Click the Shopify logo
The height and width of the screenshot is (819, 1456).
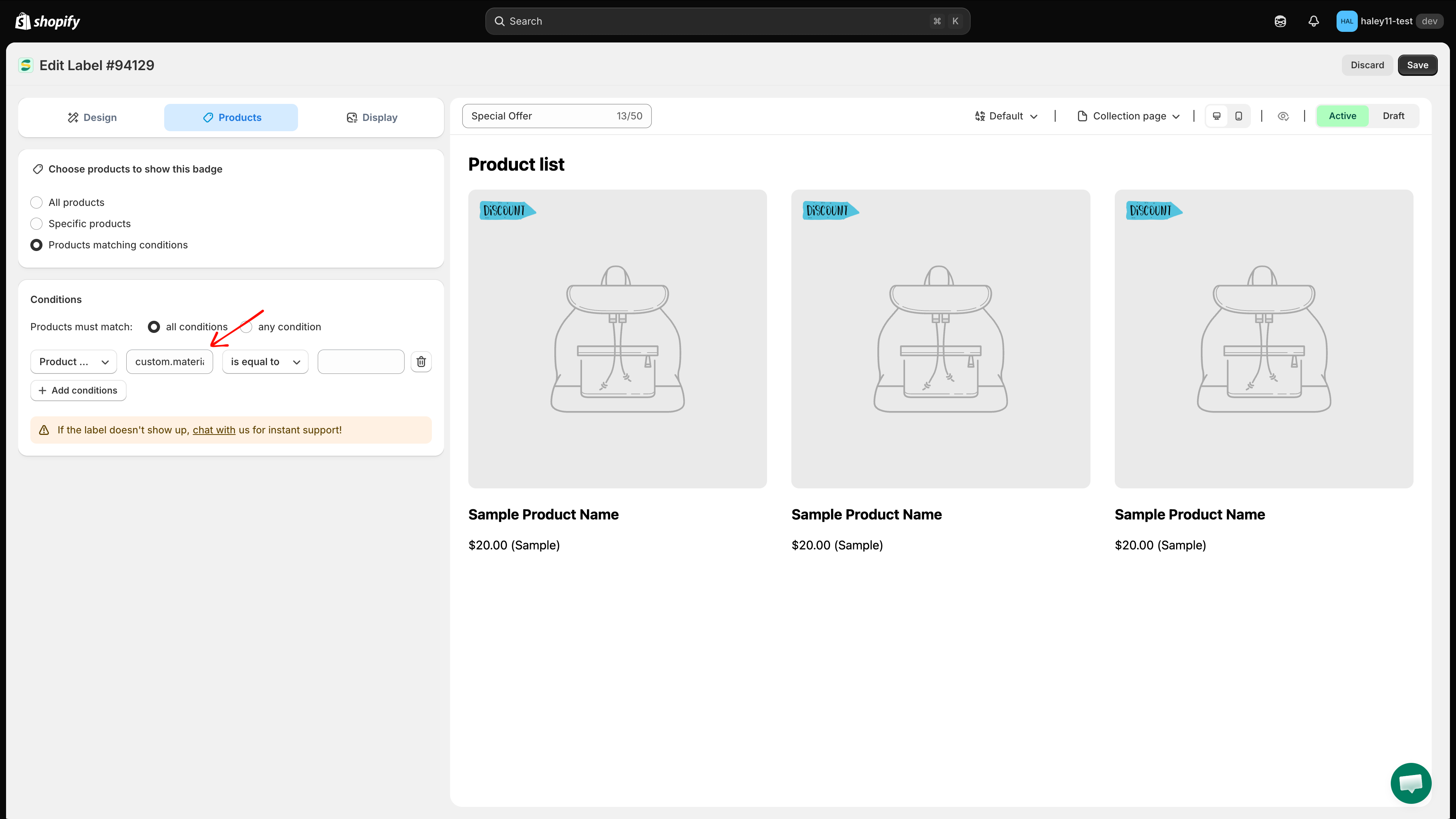(47, 21)
